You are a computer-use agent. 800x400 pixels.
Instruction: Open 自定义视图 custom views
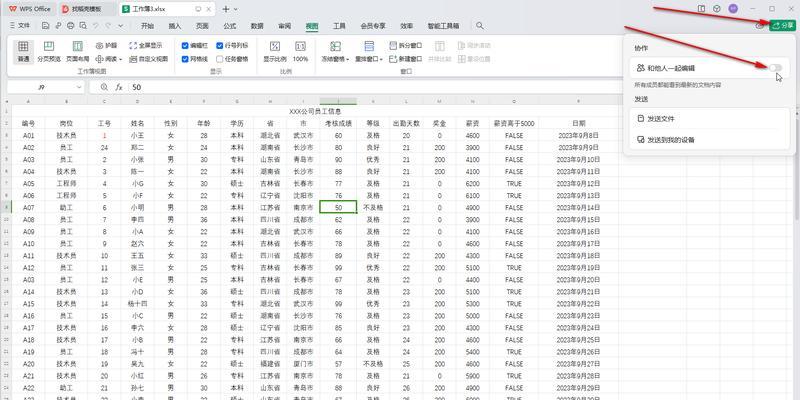pos(148,59)
